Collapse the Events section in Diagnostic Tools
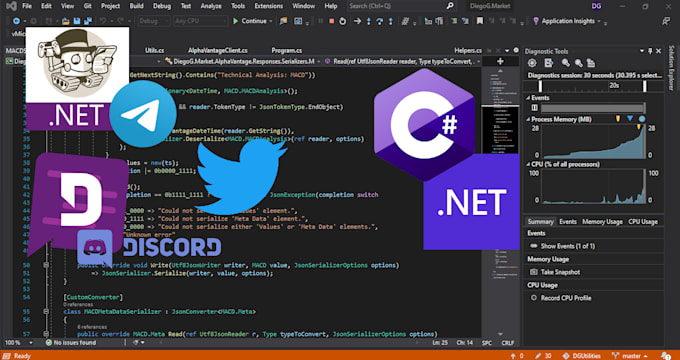This screenshot has width=680, height=360. click(x=528, y=98)
